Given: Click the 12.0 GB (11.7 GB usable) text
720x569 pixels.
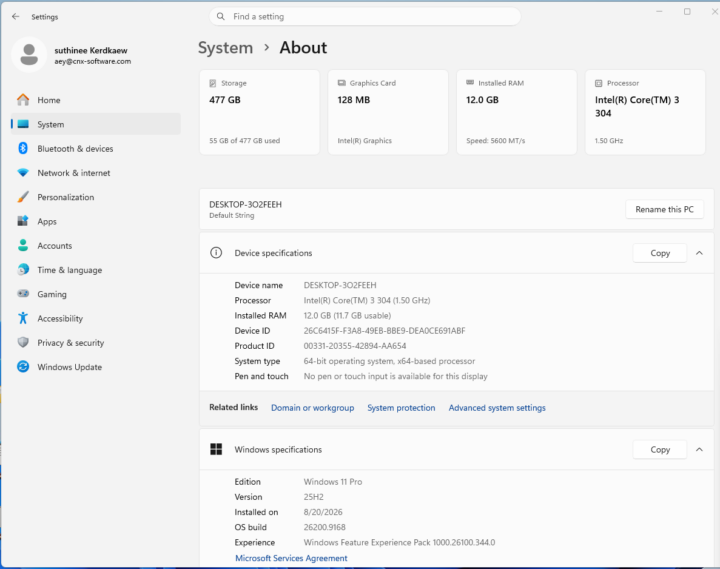Looking at the screenshot, I should 347,315.
